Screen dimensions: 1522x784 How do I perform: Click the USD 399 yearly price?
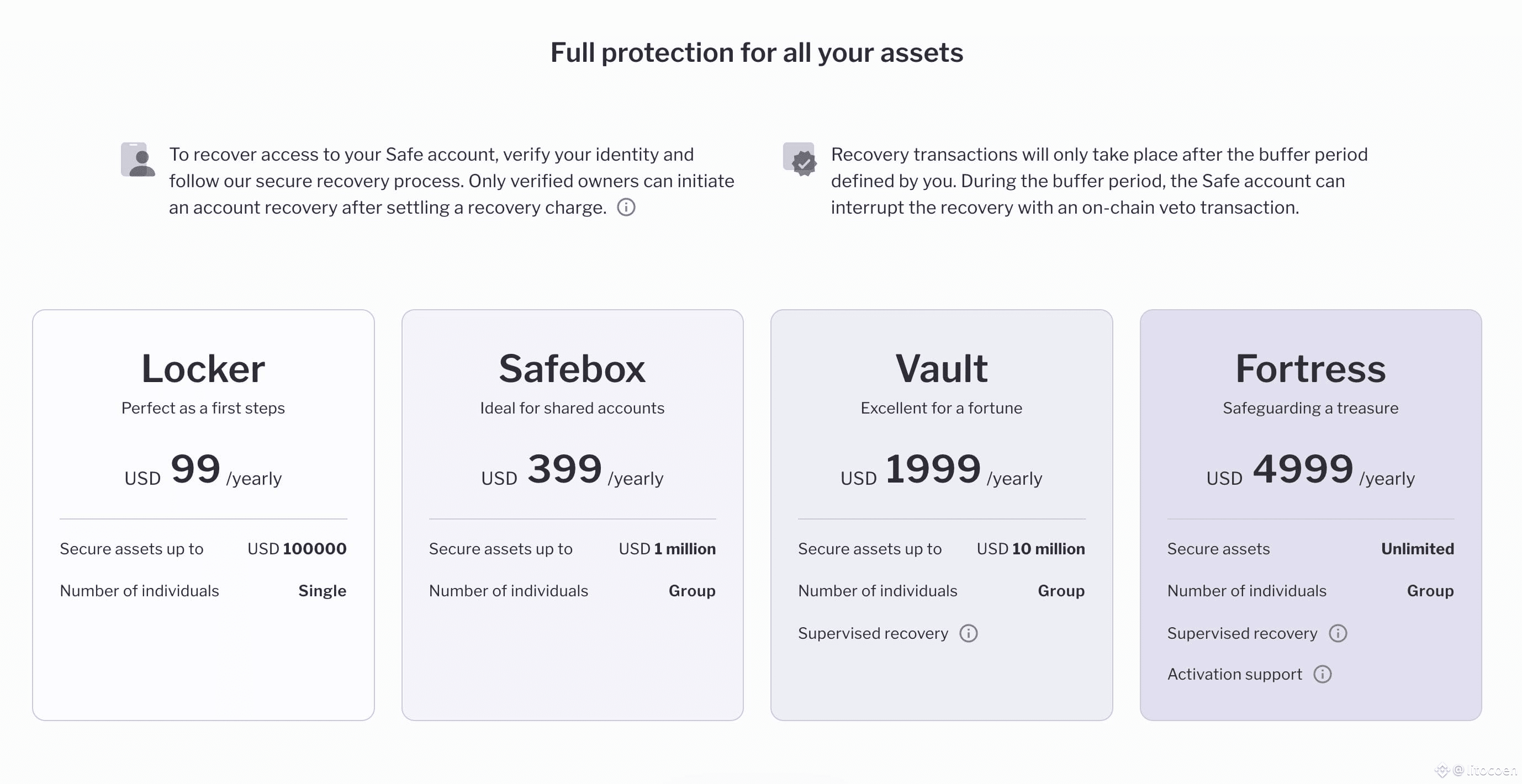point(572,470)
